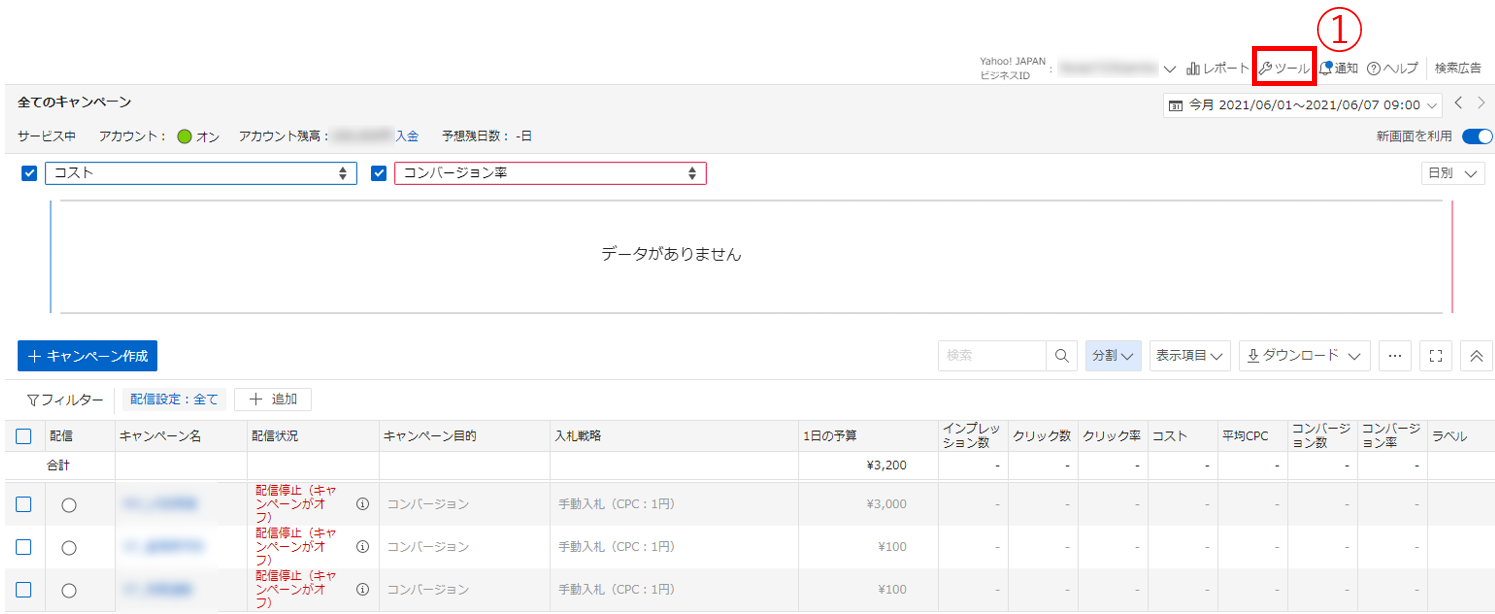The height and width of the screenshot is (614, 1495).
Task: Open the ヘルプ help icon
Action: (1374, 68)
